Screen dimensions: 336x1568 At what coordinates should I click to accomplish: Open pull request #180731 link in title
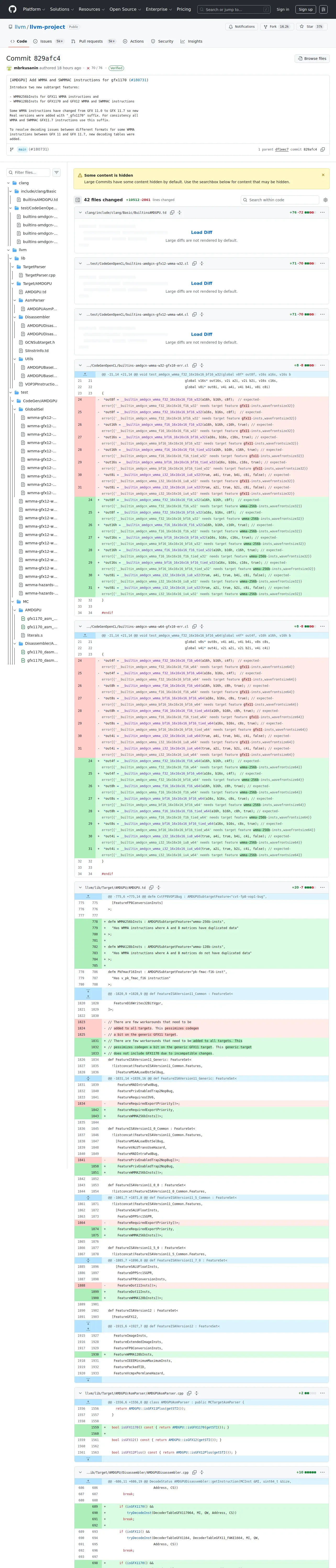pyautogui.click(x=139, y=80)
